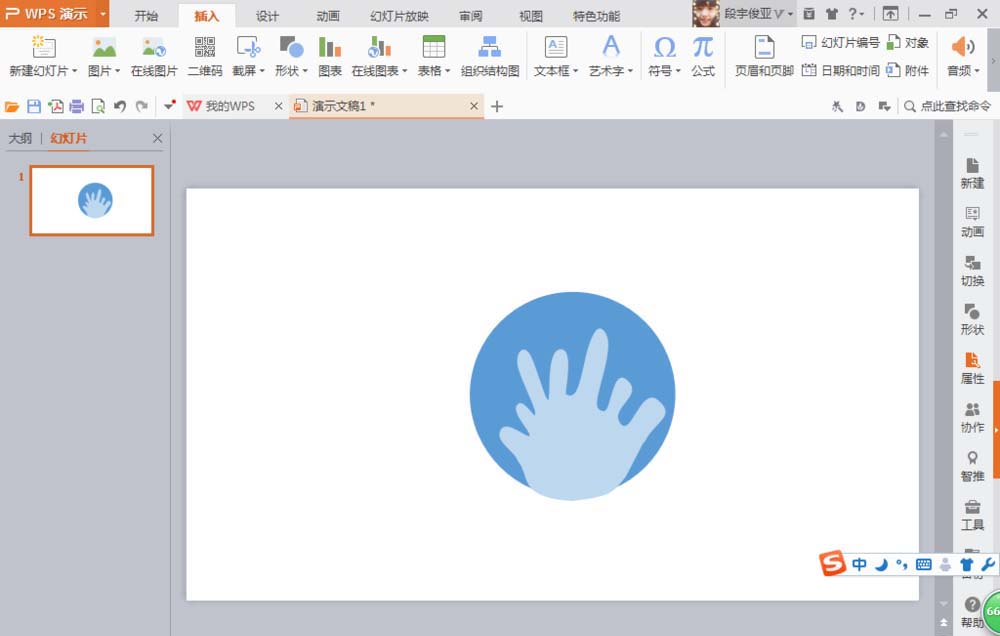Image resolution: width=1000 pixels, height=636 pixels.
Task: Expand the 艺术字 dropdown arrow
Action: click(630, 71)
